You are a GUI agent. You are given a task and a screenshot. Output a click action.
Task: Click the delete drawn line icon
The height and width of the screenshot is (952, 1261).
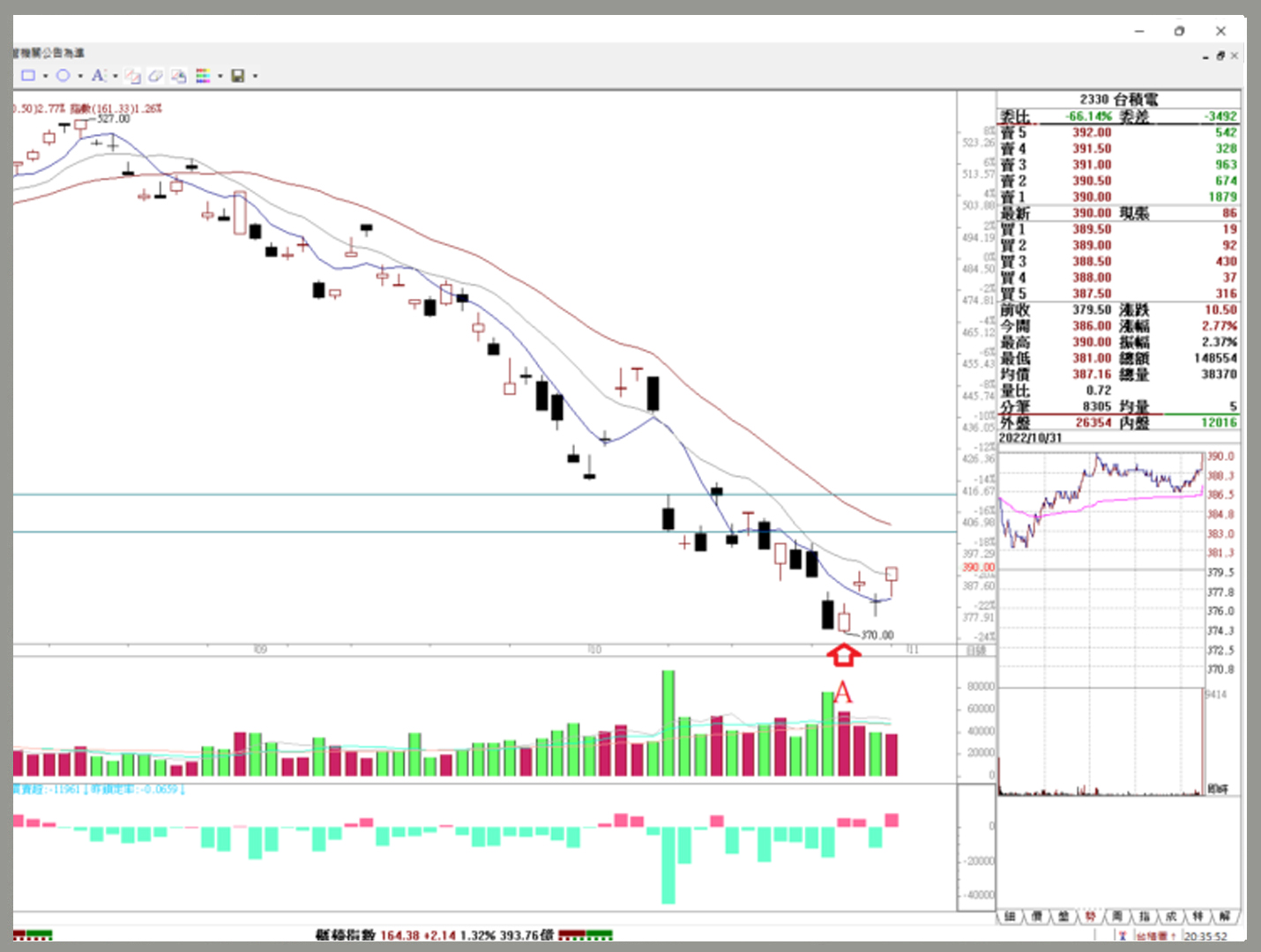pyautogui.click(x=133, y=76)
